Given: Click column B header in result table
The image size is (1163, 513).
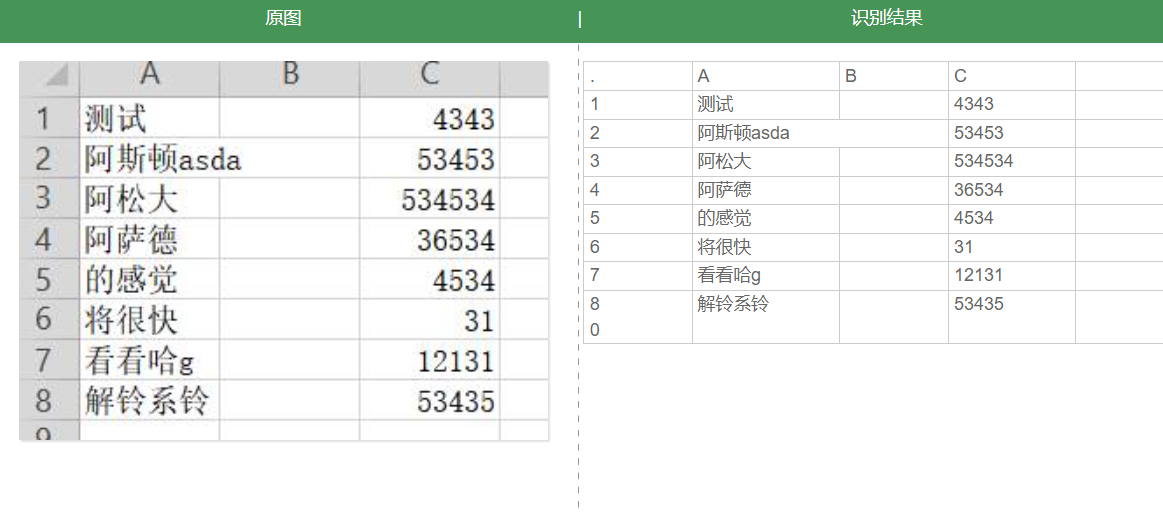Looking at the screenshot, I should click(x=893, y=77).
